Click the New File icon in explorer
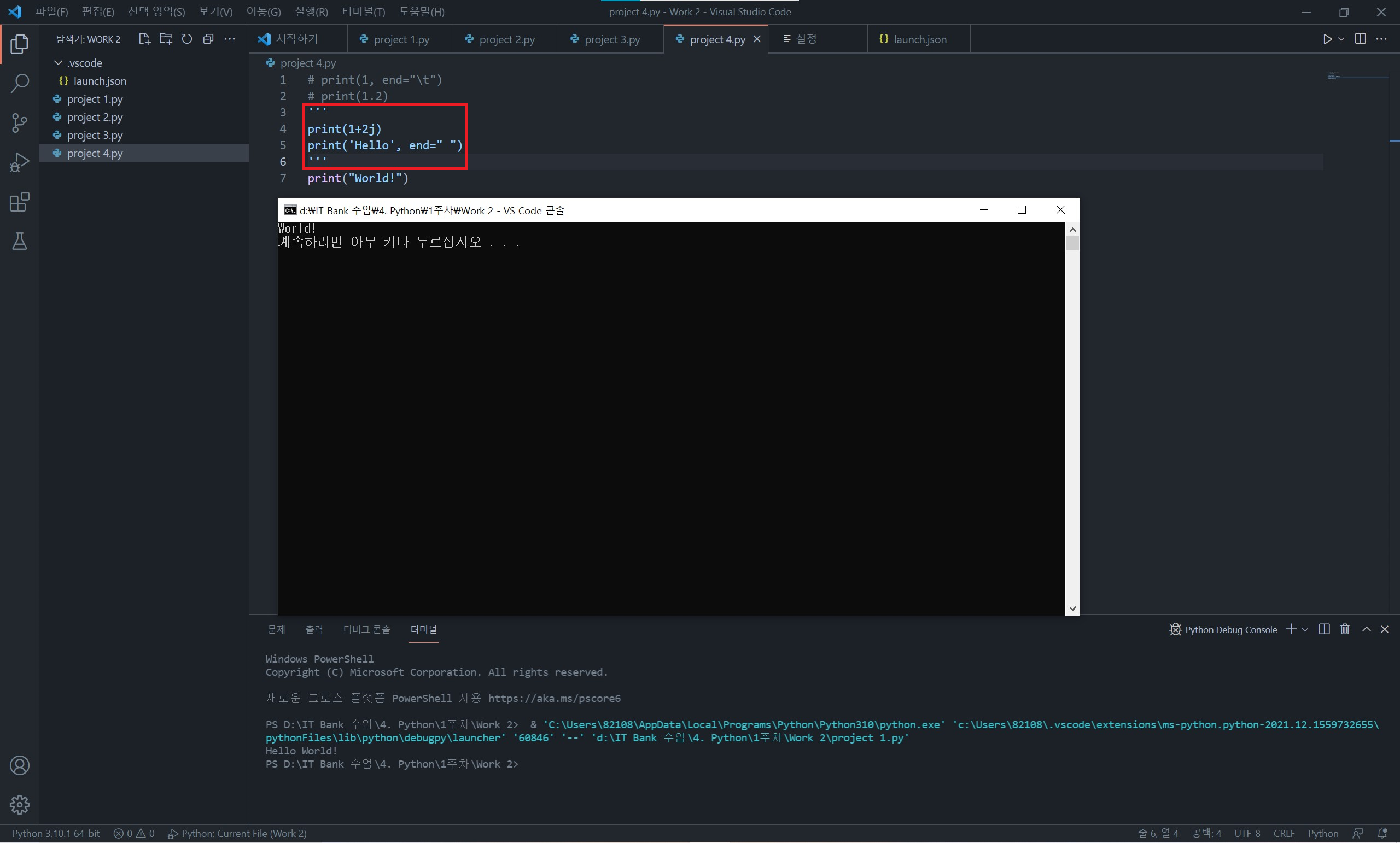This screenshot has height=843, width=1400. (x=144, y=39)
